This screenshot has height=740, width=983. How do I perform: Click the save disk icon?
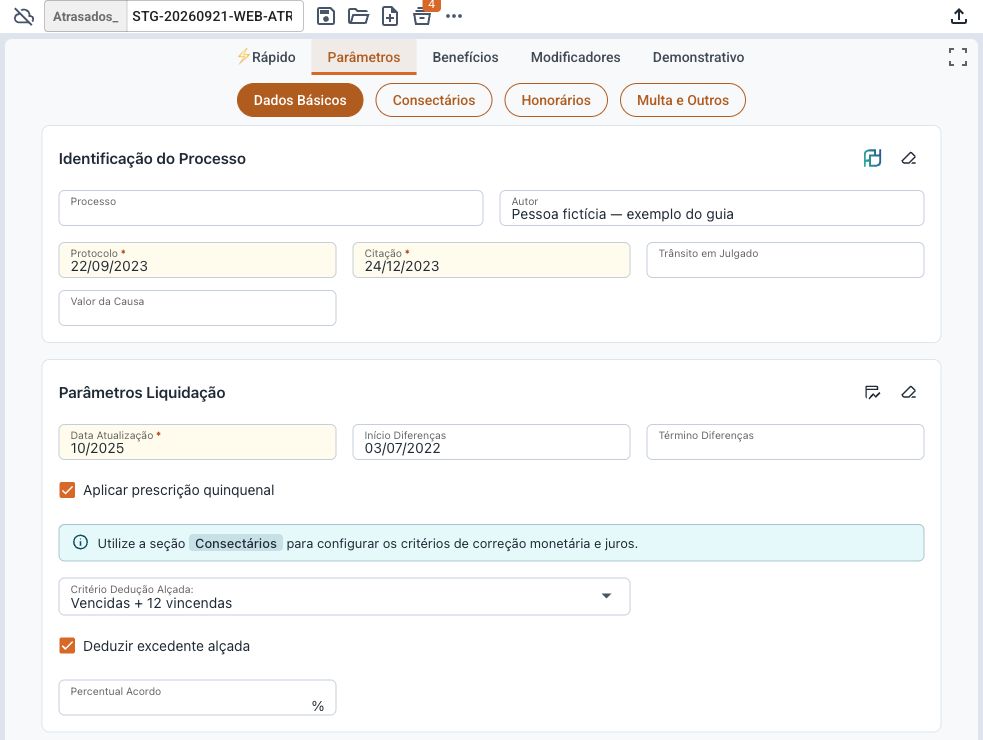(326, 16)
